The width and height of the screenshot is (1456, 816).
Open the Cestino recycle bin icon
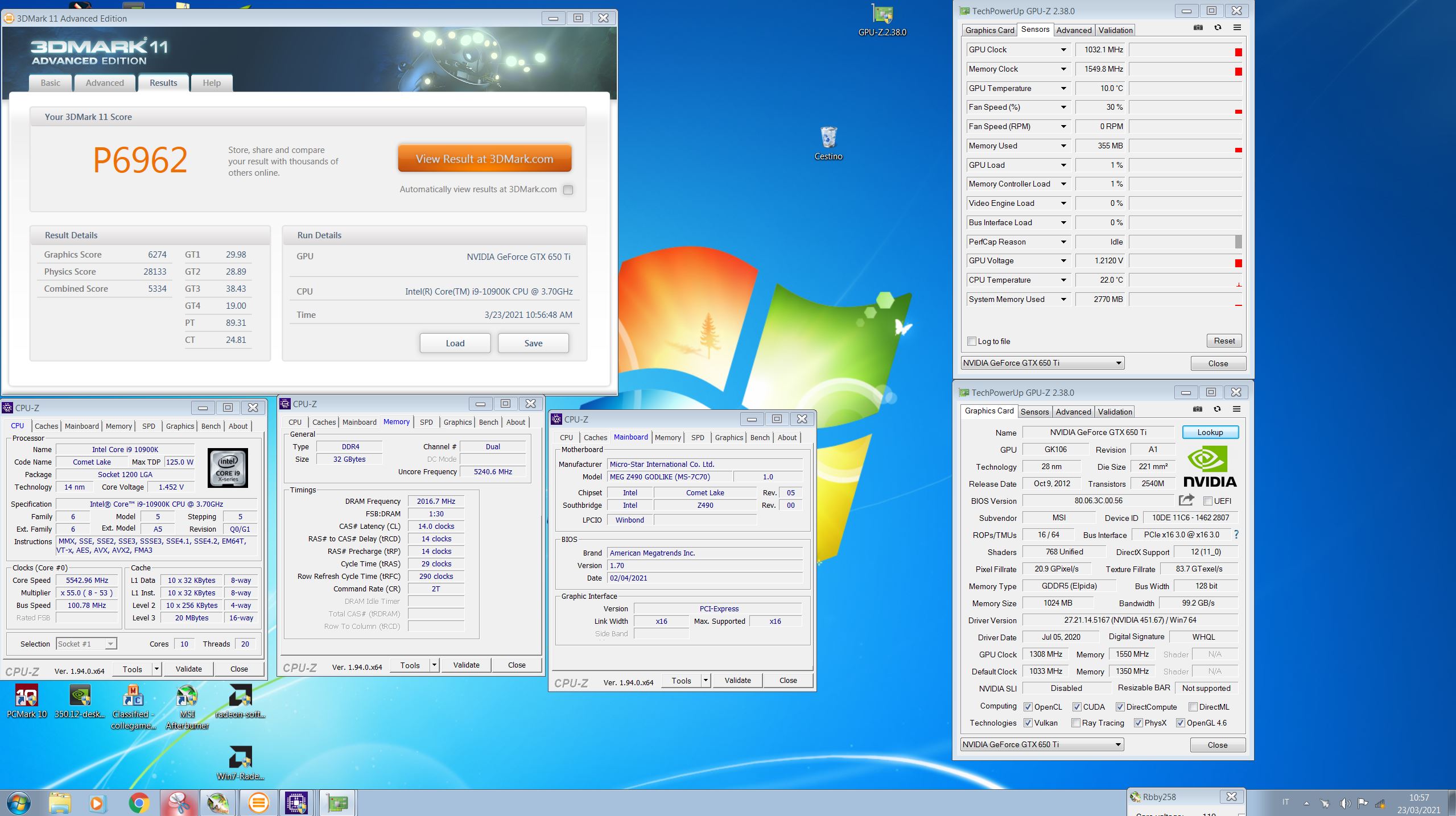pos(828,144)
